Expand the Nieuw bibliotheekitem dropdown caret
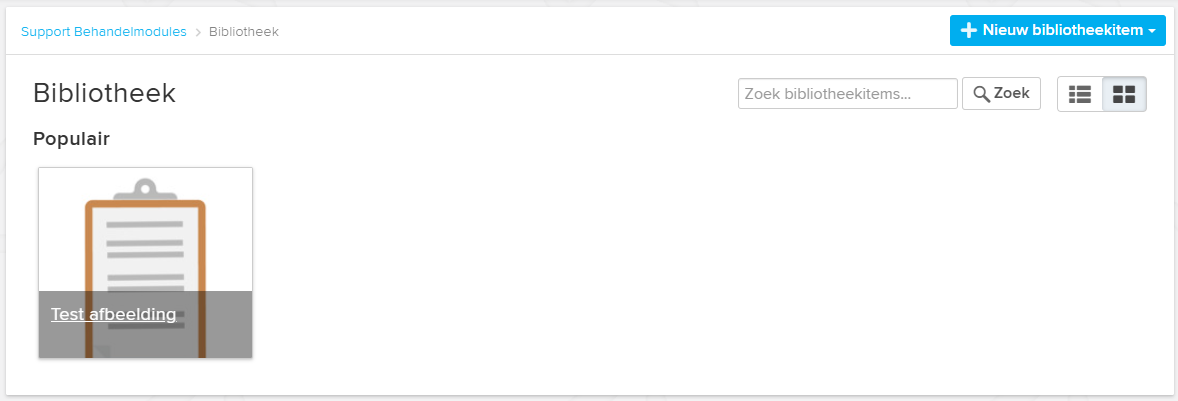Viewport: 1178px width, 401px height. [1152, 31]
